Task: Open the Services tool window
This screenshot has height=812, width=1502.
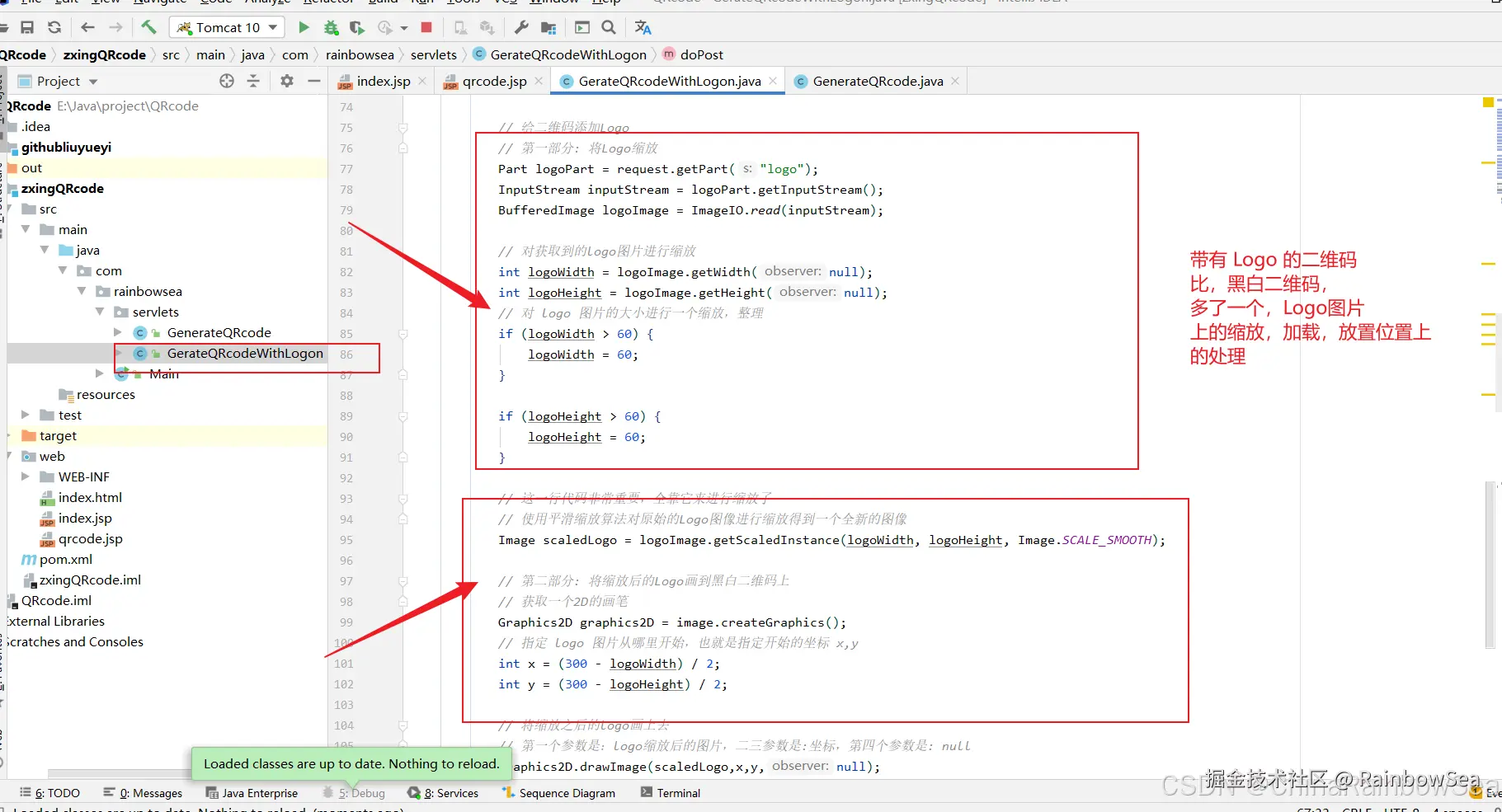Action: (444, 793)
